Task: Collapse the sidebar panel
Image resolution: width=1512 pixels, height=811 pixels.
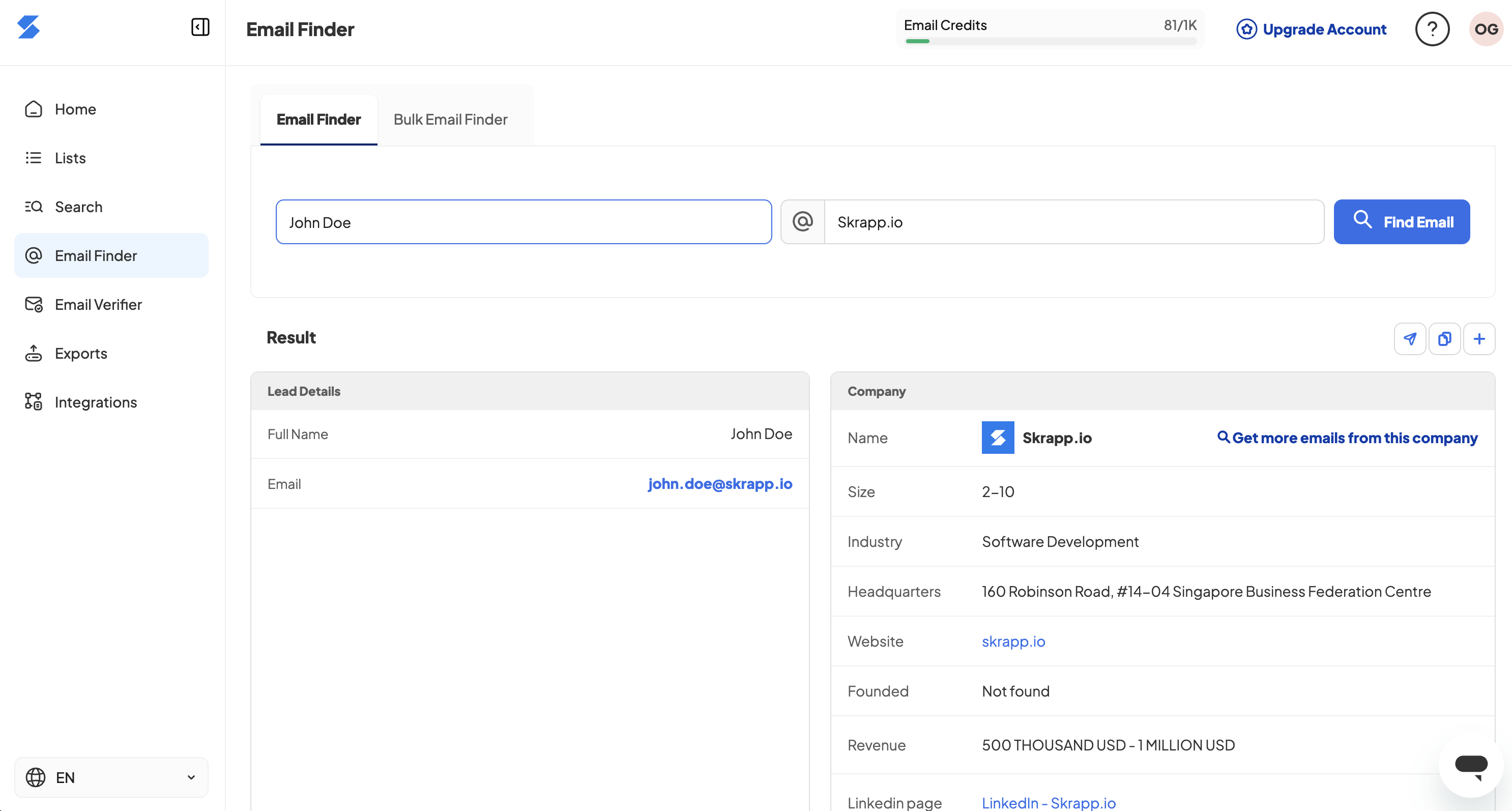Action: click(200, 27)
